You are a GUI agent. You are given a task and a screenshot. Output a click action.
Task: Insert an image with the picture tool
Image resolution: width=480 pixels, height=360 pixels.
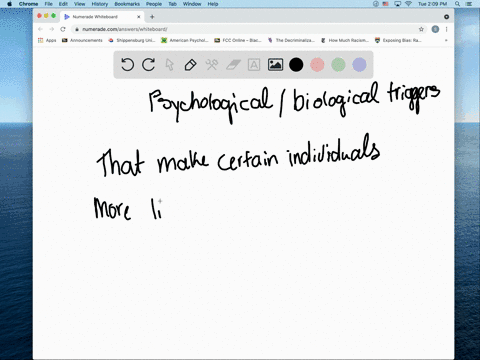coord(275,65)
